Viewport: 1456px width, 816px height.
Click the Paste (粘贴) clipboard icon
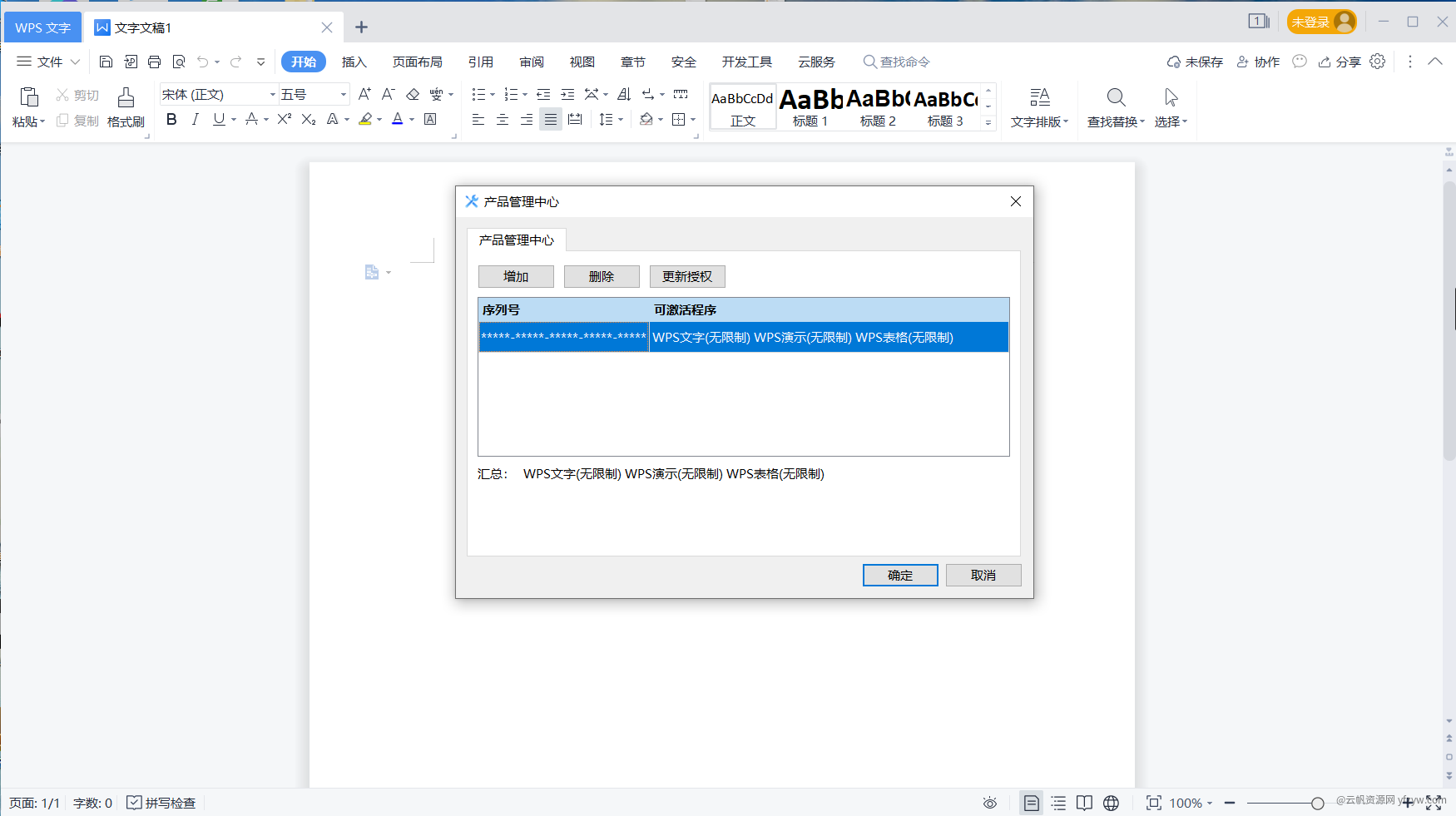coord(29,97)
